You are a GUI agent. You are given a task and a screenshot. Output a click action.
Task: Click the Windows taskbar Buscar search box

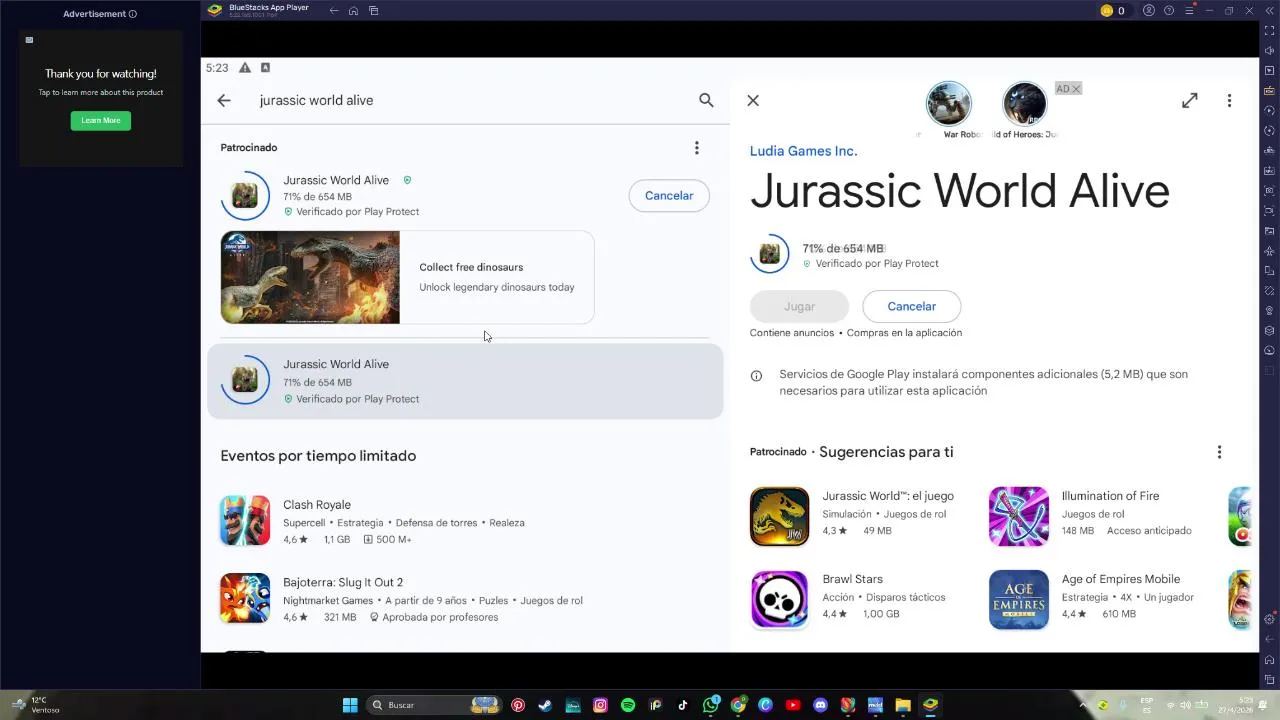pyautogui.click(x=433, y=705)
